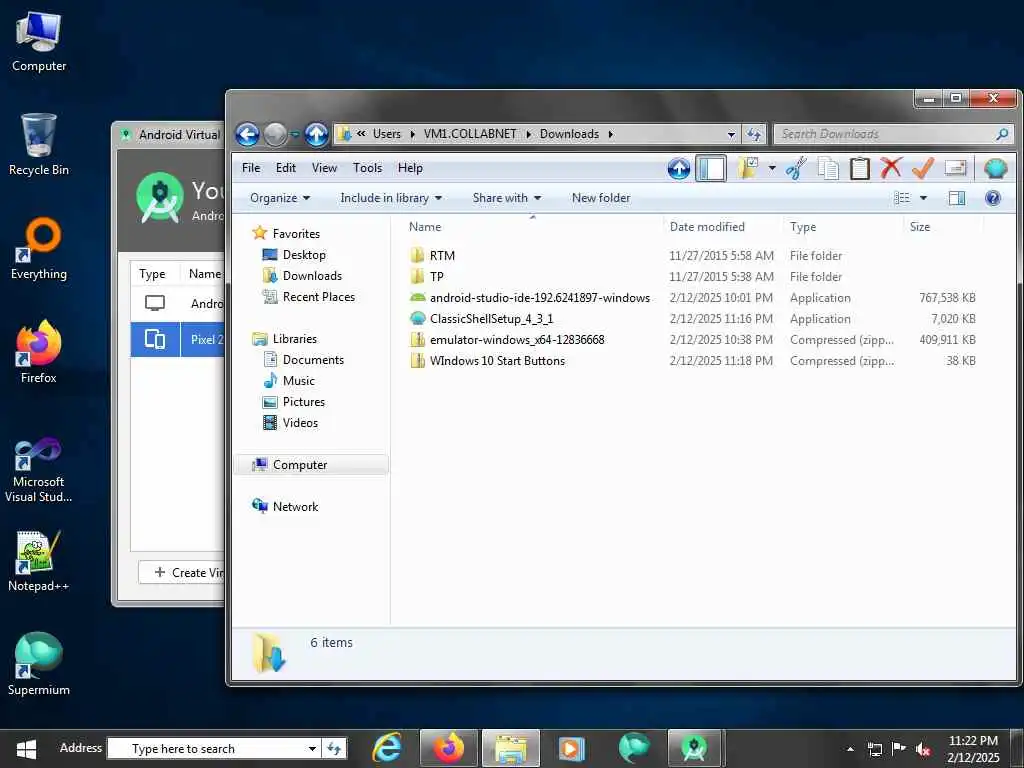The image size is (1024, 768).
Task: Click the VM1.COLLABNET breadcrumb segment
Action: pyautogui.click(x=470, y=134)
